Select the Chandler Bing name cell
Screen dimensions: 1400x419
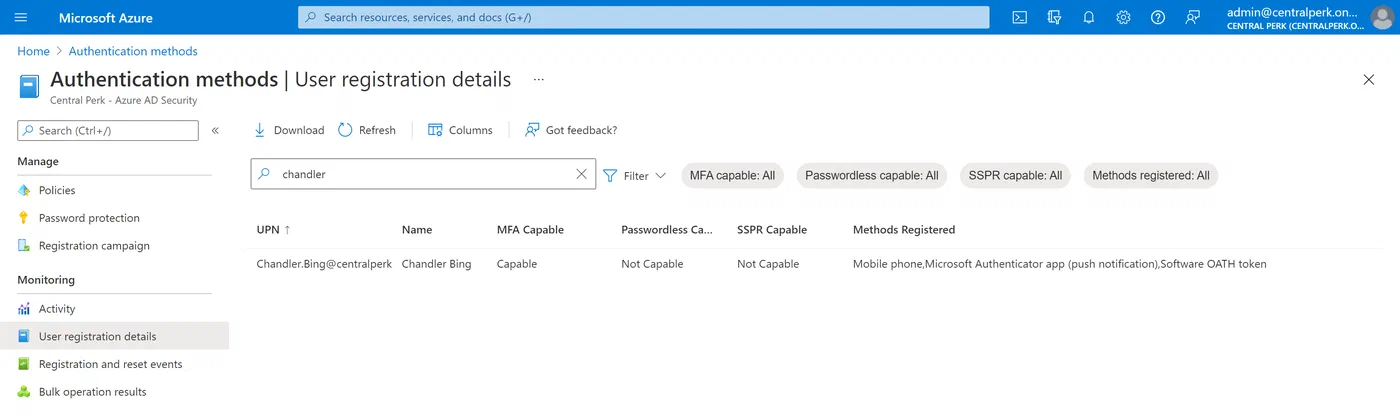tap(436, 264)
